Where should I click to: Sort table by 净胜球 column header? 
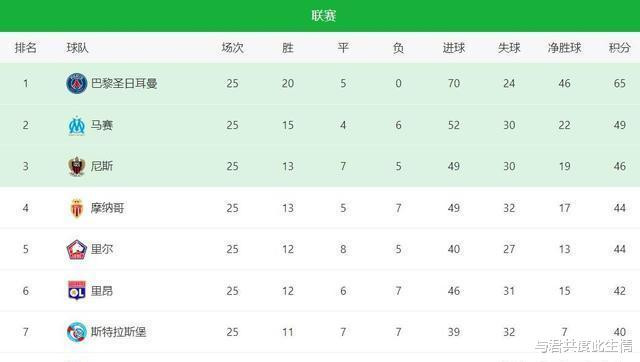[564, 48]
